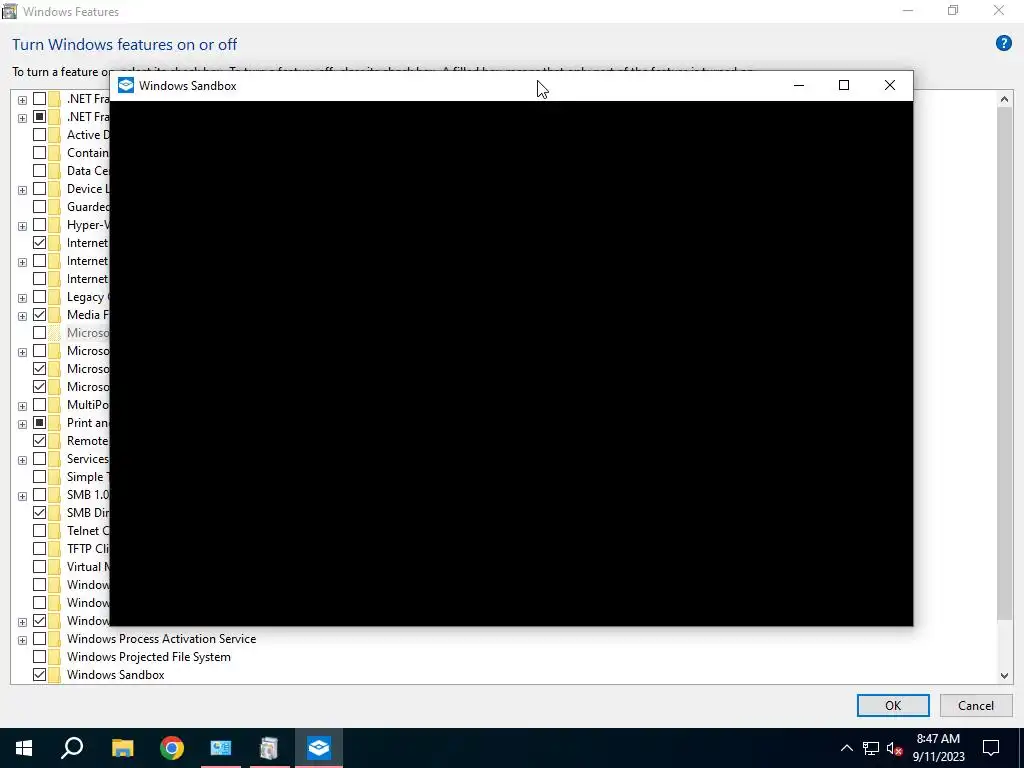Uncheck the SMB Direct checkbox
Screen dimensions: 1024x768
click(39, 513)
